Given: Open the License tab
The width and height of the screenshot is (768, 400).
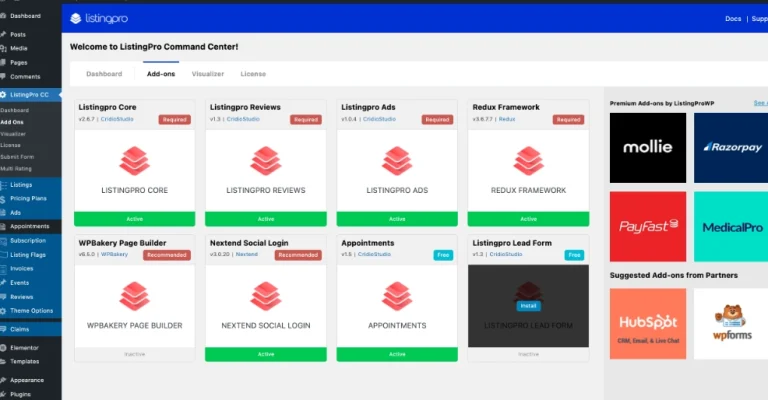Looking at the screenshot, I should 253,74.
